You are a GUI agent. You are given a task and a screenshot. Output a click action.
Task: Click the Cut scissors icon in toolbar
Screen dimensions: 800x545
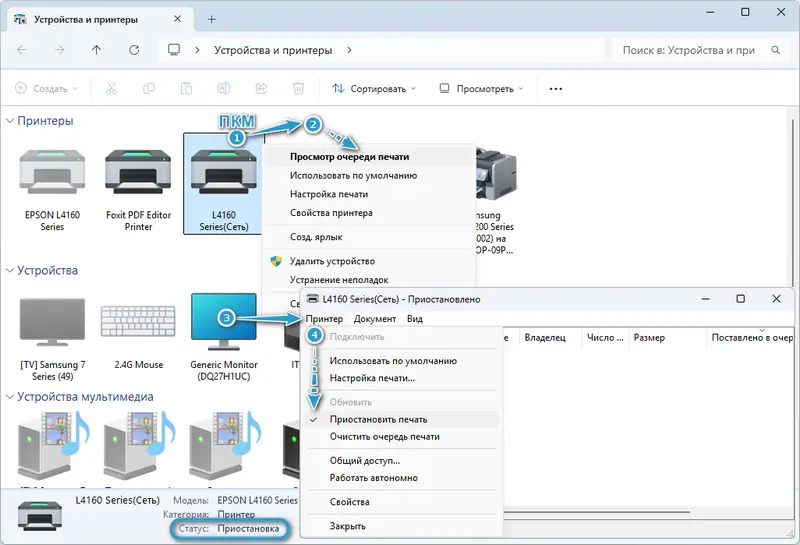pos(111,89)
